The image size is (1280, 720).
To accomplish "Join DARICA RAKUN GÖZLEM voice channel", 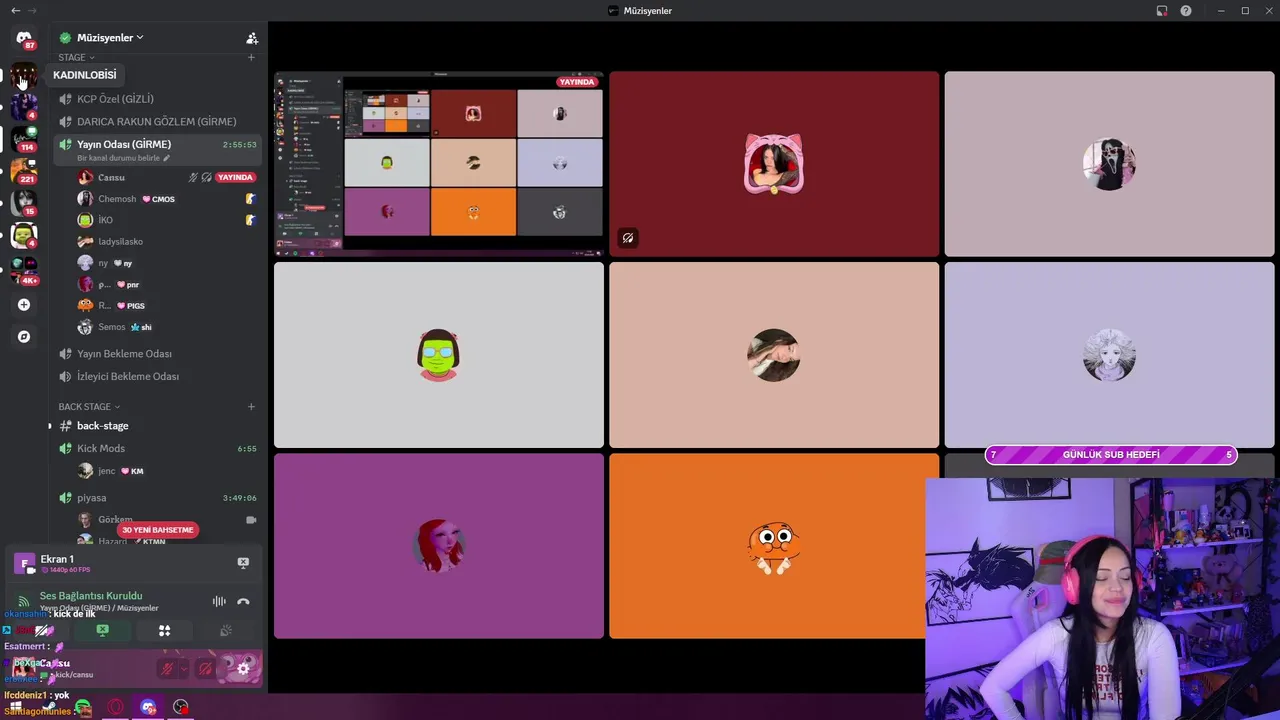I will (x=157, y=122).
